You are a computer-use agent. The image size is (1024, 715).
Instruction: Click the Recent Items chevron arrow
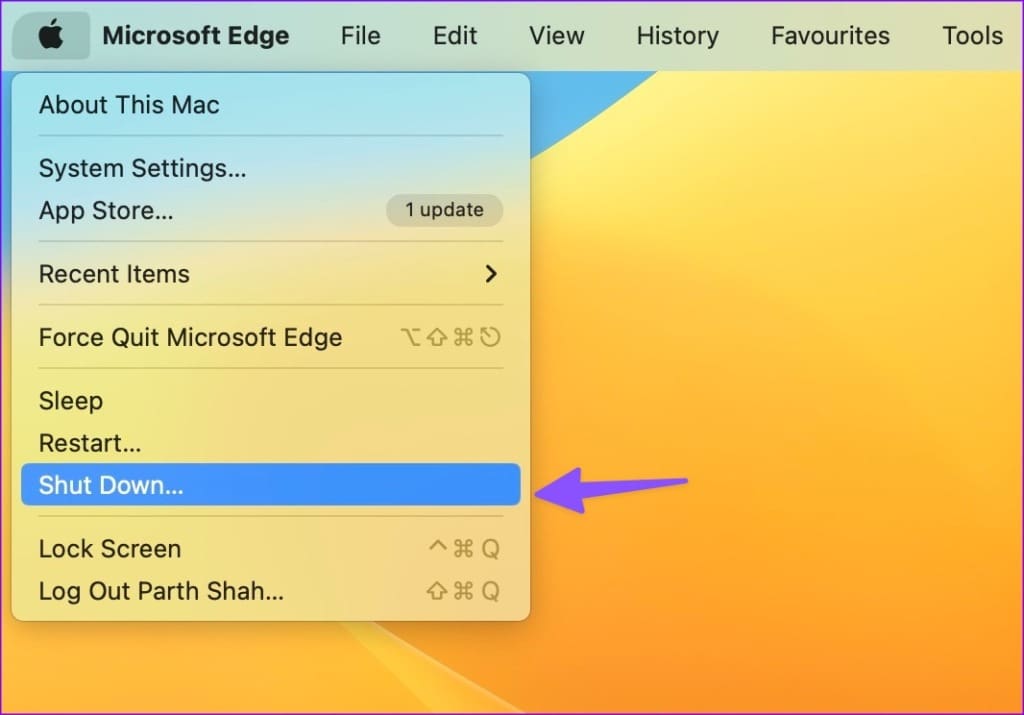pos(491,274)
